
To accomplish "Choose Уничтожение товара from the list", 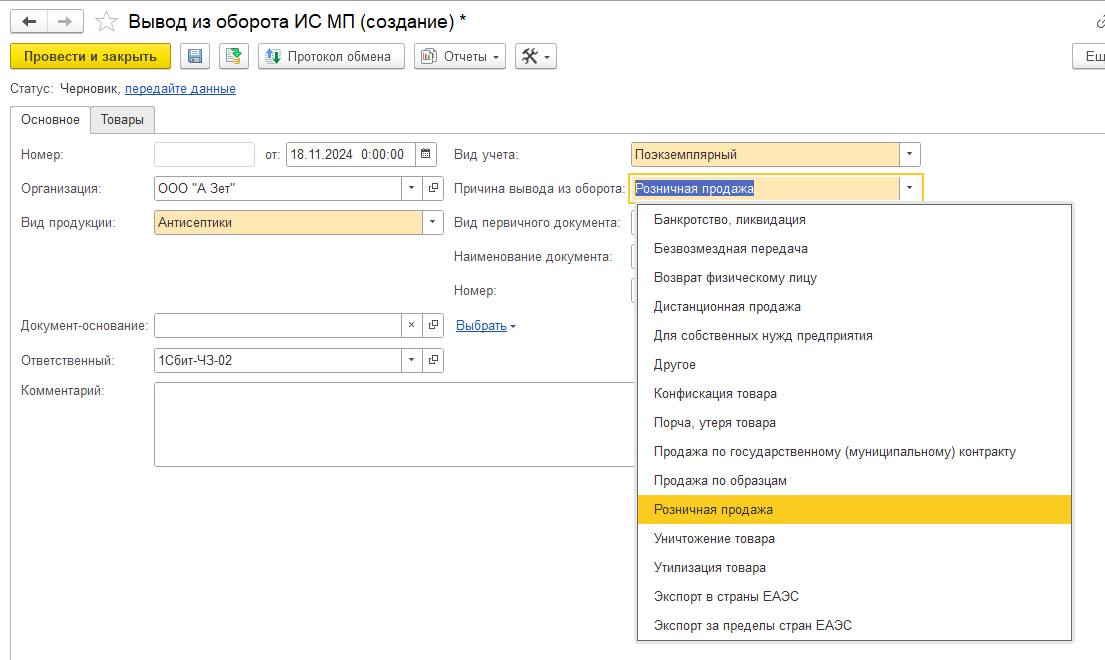I will pos(714,539).
